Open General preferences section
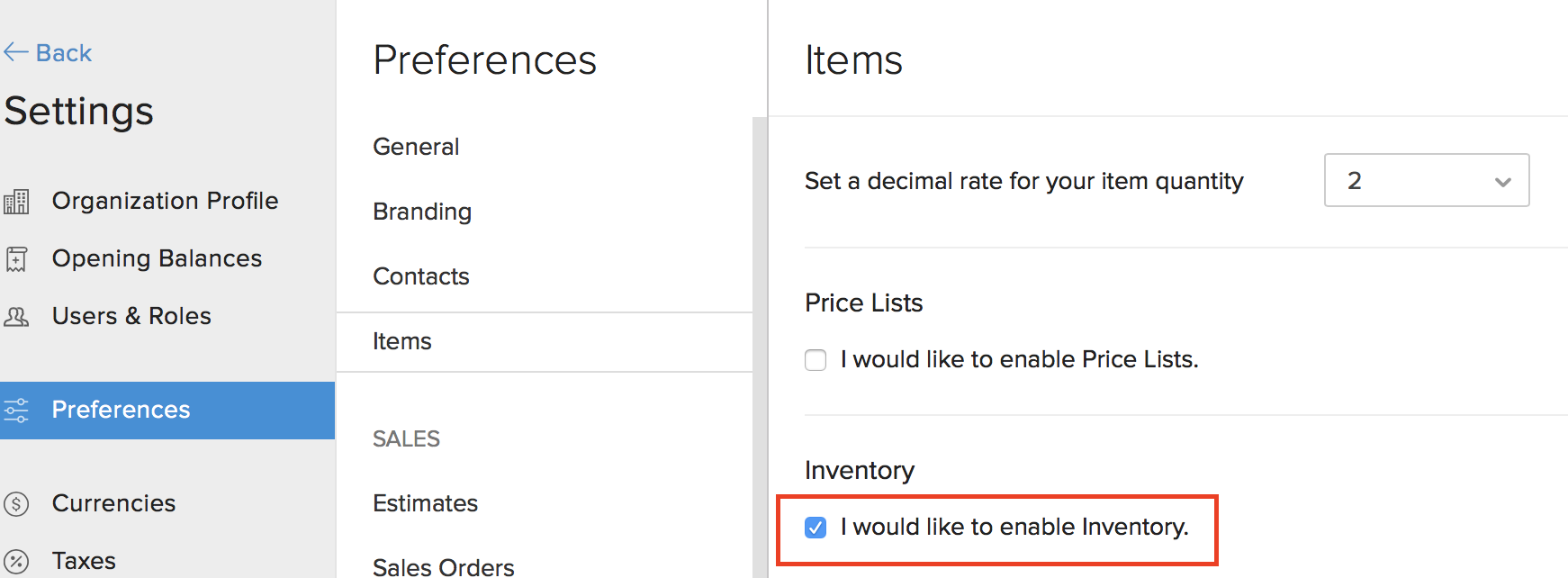This screenshot has width=1568, height=578. [x=416, y=147]
